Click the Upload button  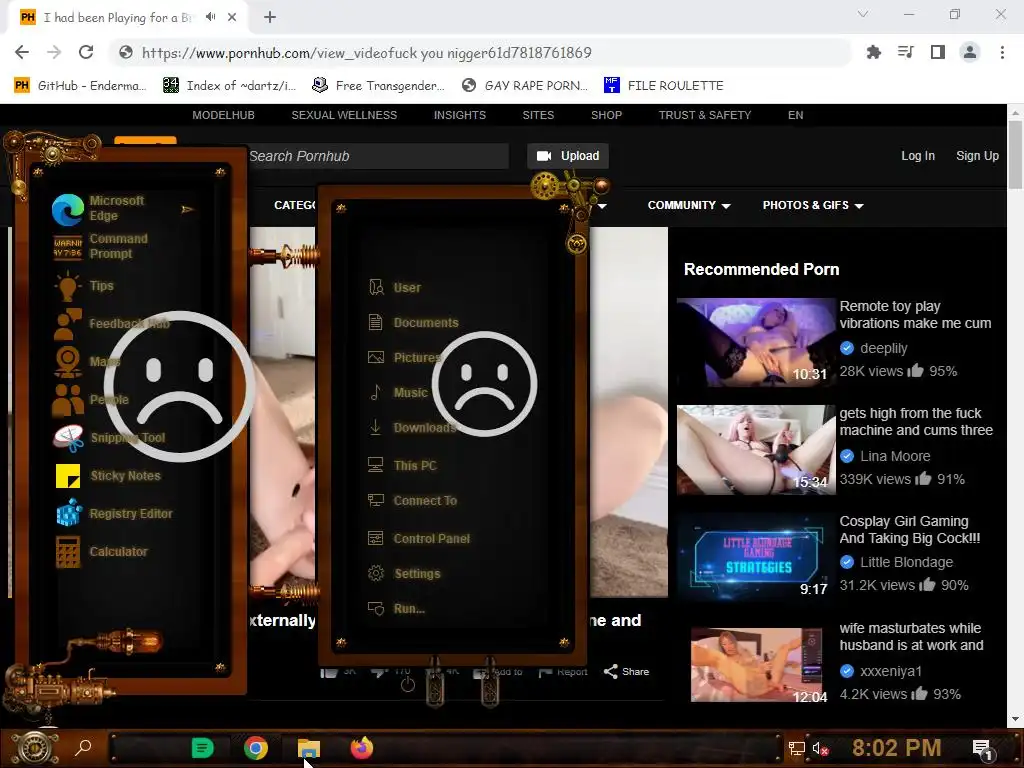(568, 156)
